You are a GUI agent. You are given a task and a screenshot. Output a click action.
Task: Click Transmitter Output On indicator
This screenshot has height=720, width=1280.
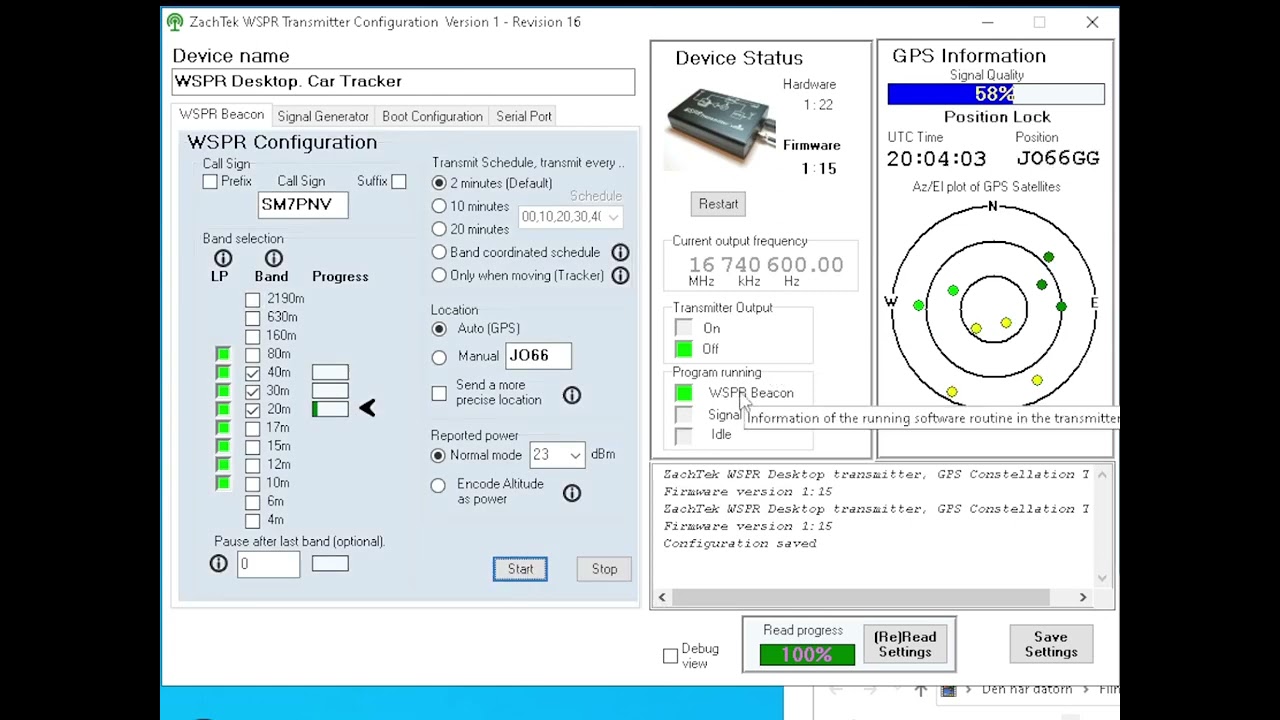[683, 328]
